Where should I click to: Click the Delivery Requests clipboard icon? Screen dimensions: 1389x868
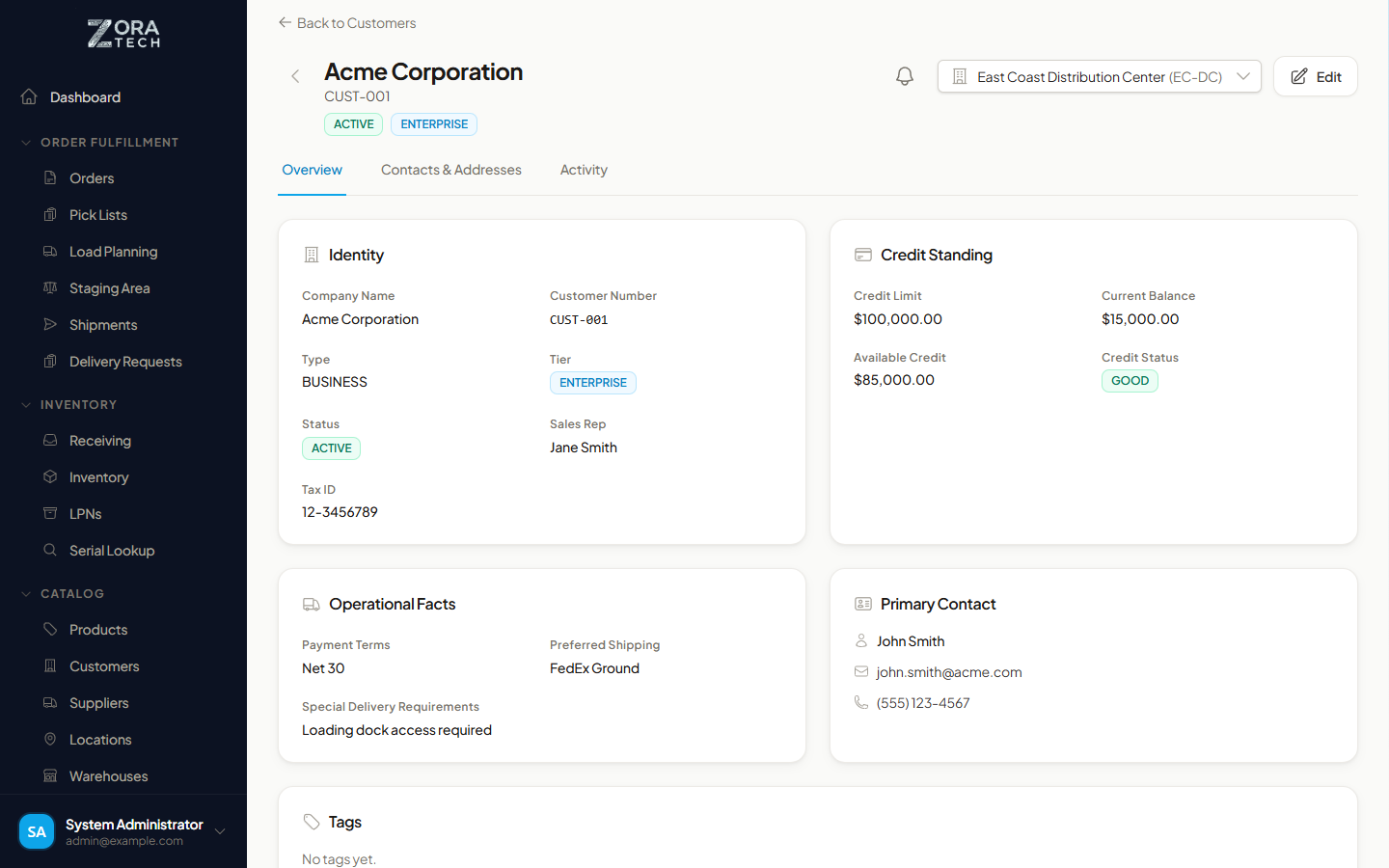50,361
